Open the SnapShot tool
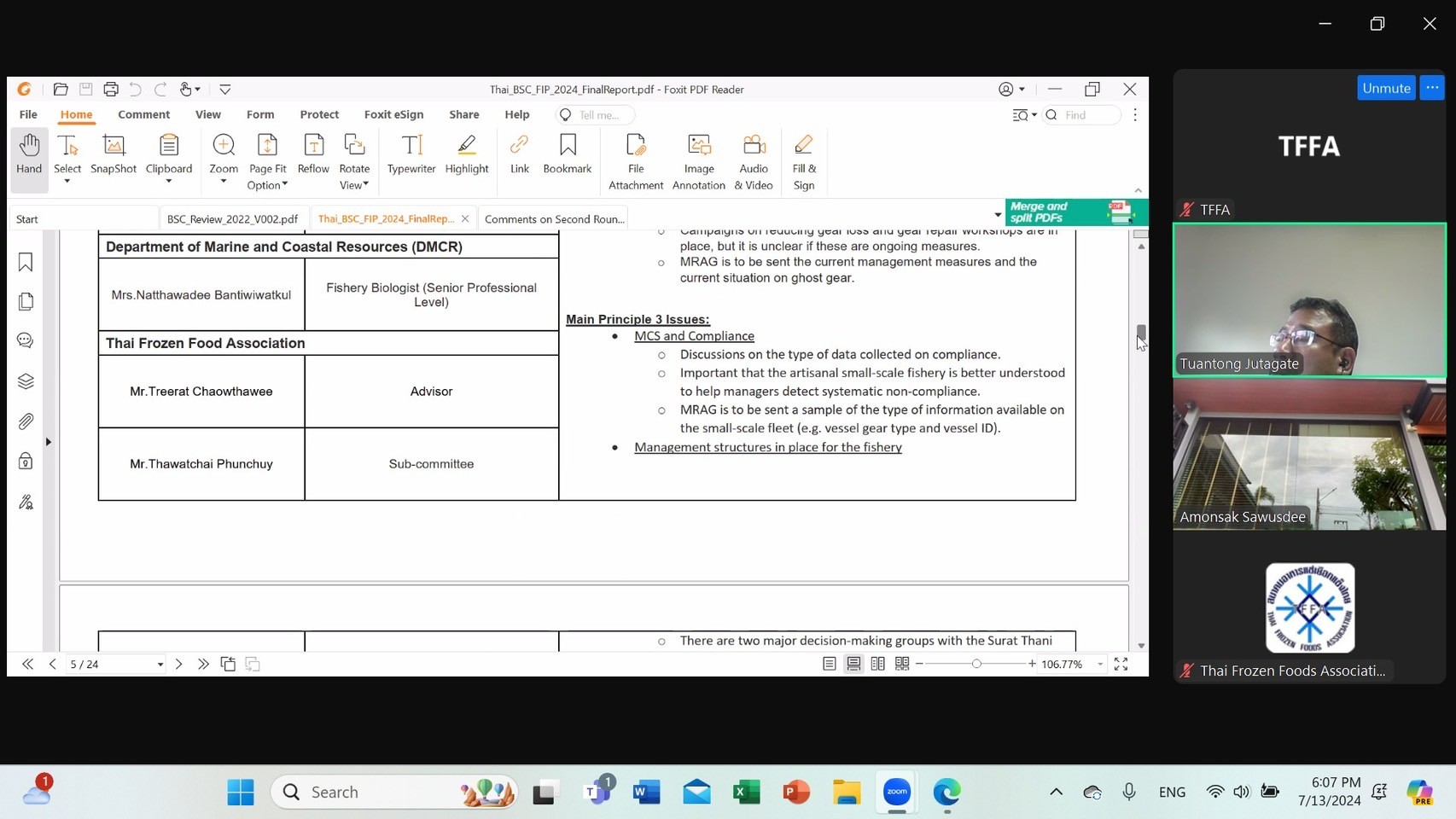Viewport: 1456px width, 819px height. coord(114,154)
